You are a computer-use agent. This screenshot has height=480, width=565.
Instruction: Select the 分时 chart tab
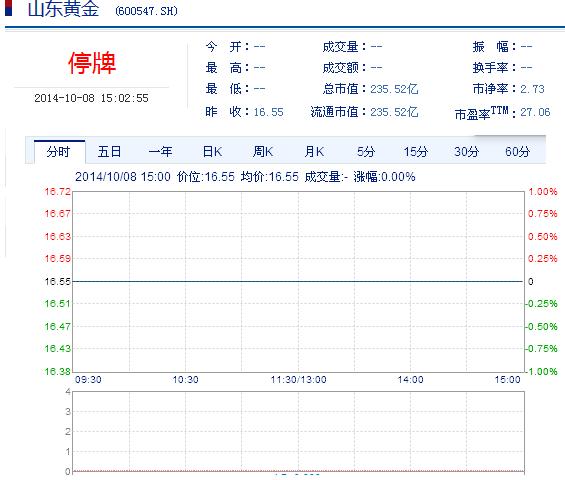(59, 152)
